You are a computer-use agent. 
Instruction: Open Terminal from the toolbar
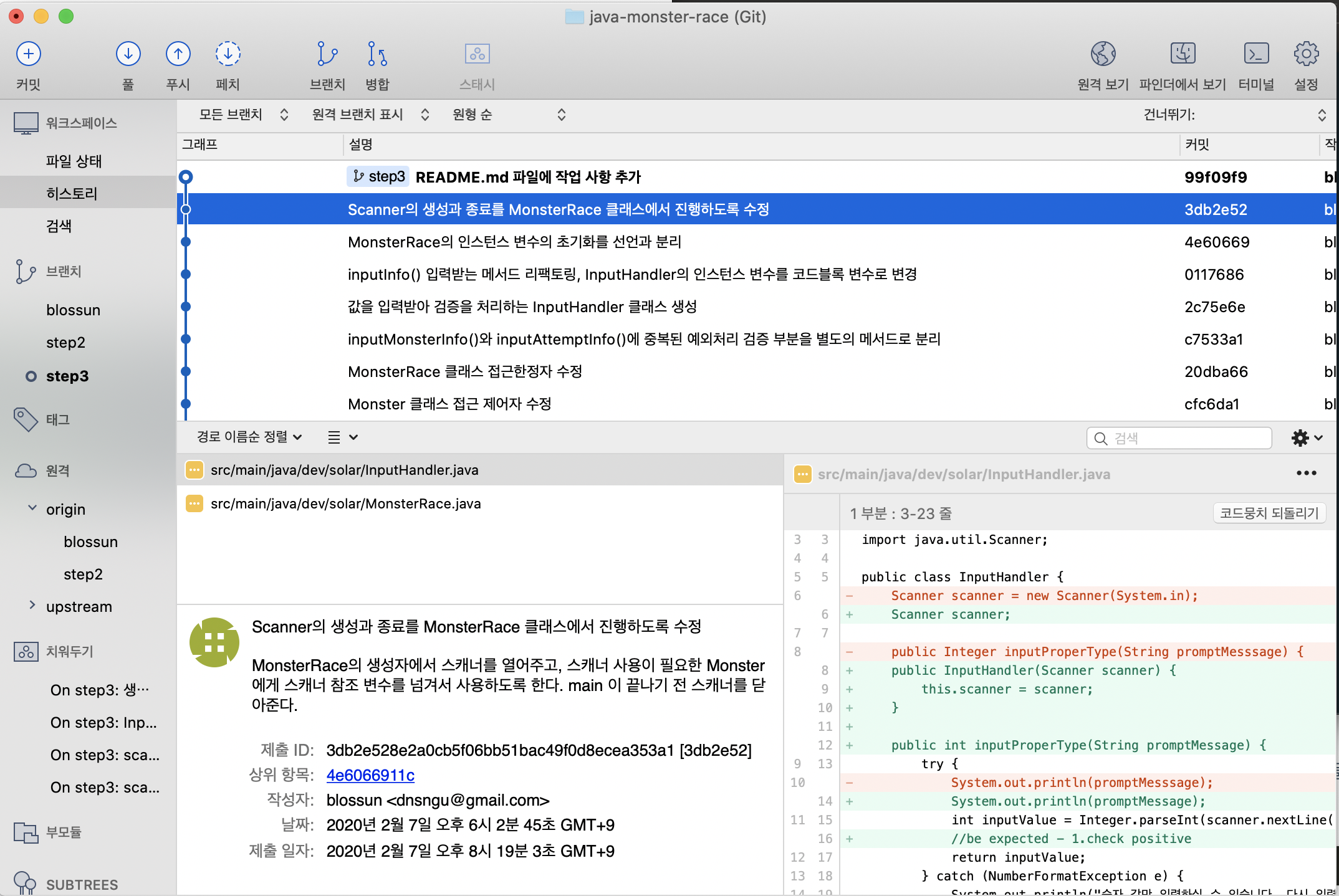tap(1255, 54)
